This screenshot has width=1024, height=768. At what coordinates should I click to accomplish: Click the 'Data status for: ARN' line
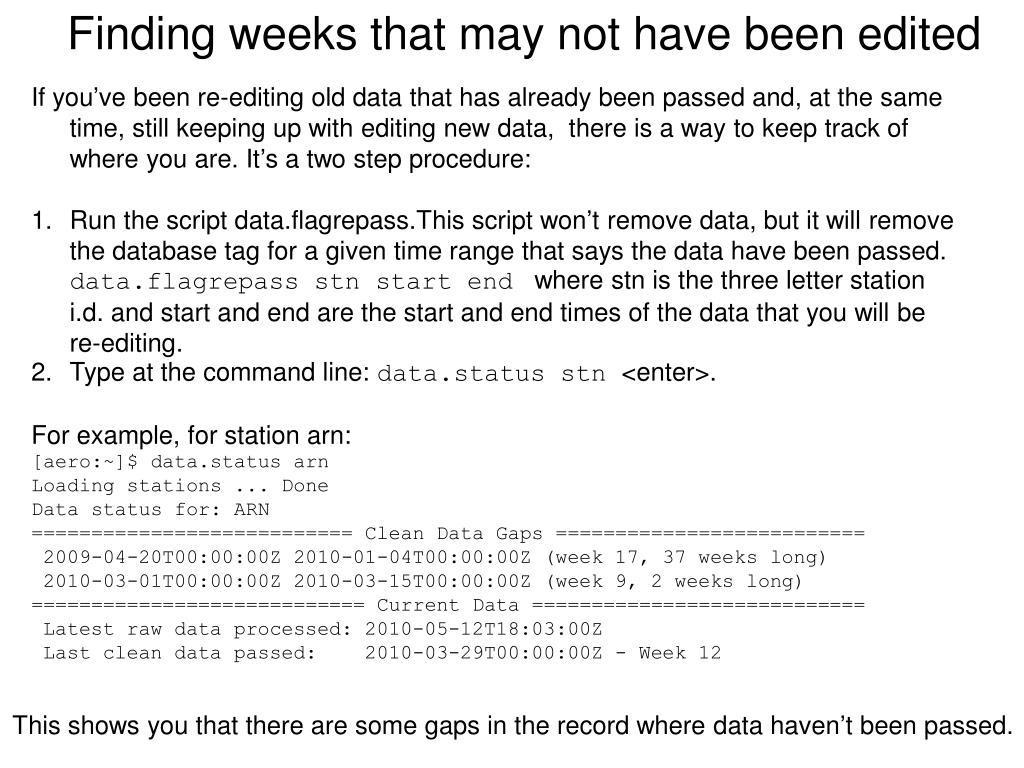point(150,509)
